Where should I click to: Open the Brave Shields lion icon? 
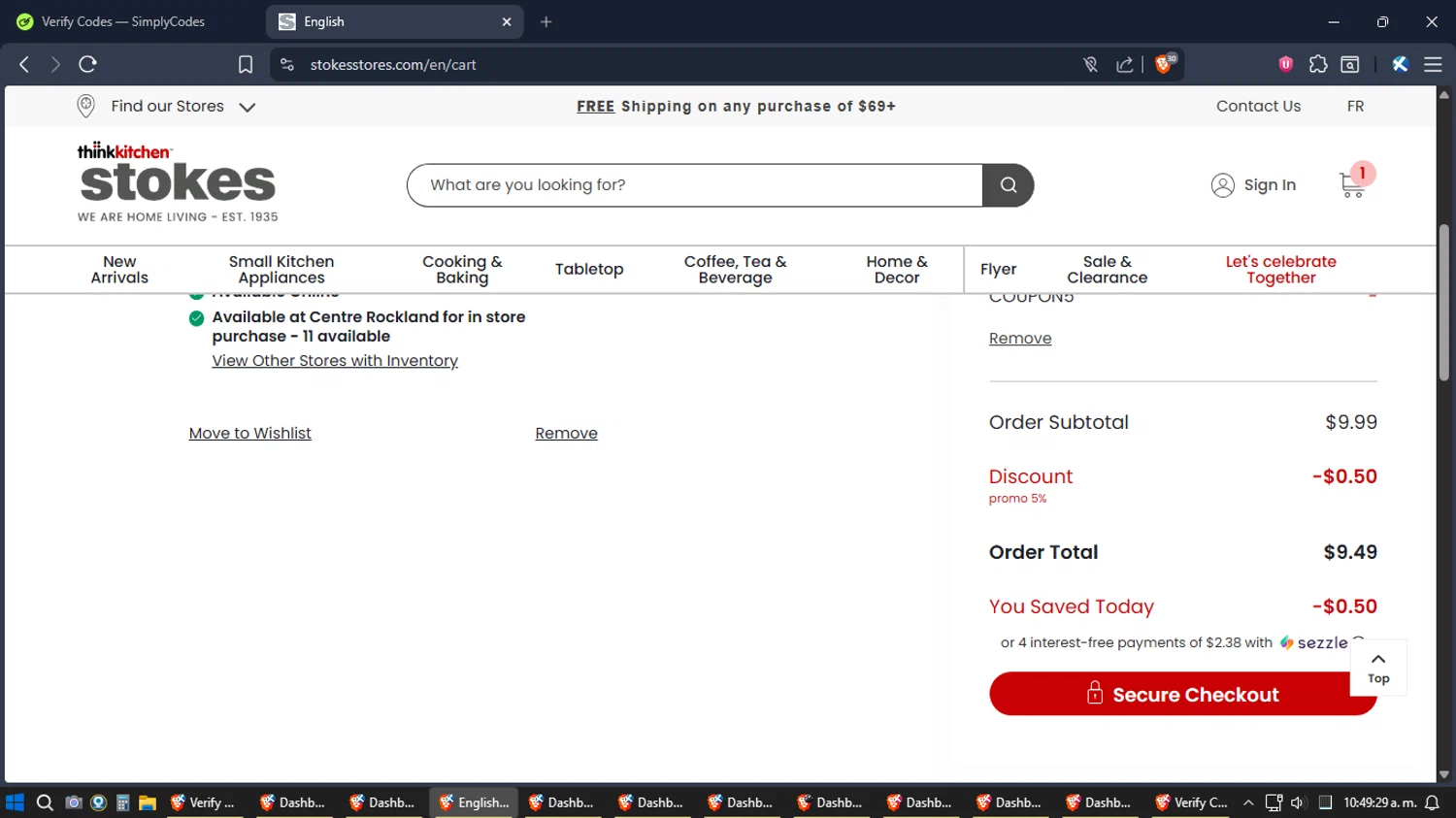(x=1164, y=64)
